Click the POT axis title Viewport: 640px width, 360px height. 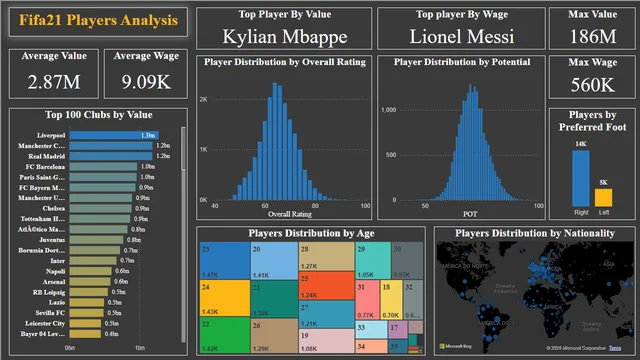pyautogui.click(x=470, y=214)
